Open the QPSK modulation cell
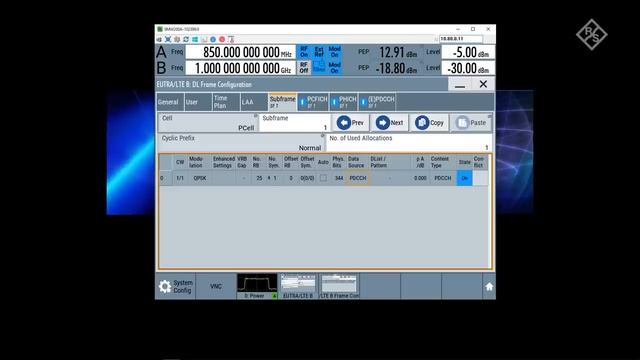Image resolution: width=640 pixels, height=360 pixels. [x=200, y=178]
